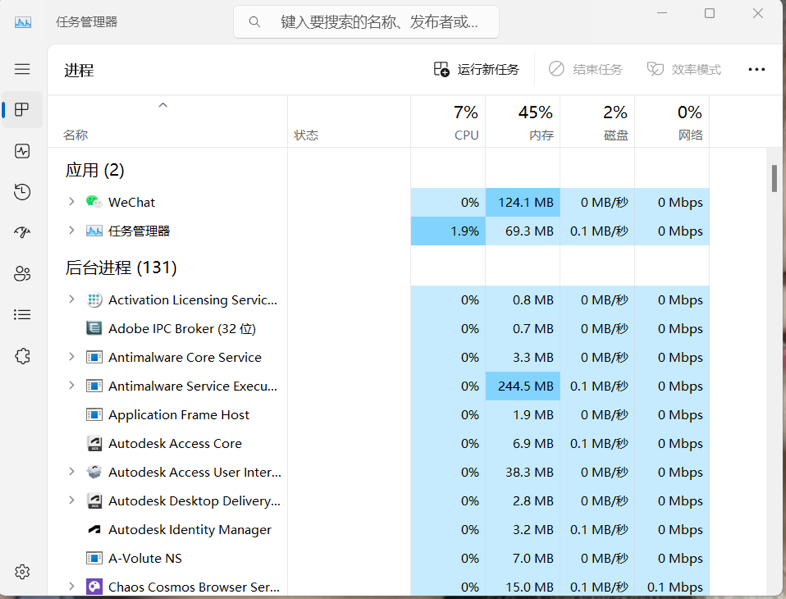Maximize the Task Manager window

(709, 13)
